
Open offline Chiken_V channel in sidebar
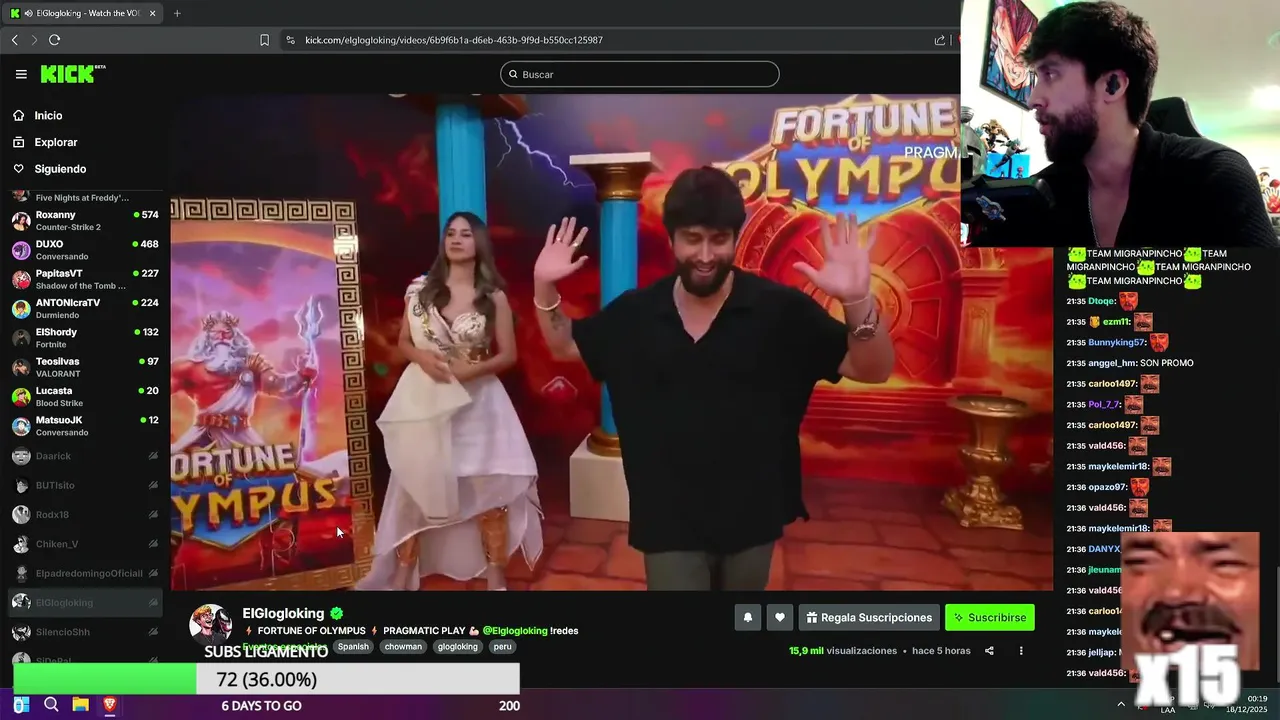click(84, 544)
